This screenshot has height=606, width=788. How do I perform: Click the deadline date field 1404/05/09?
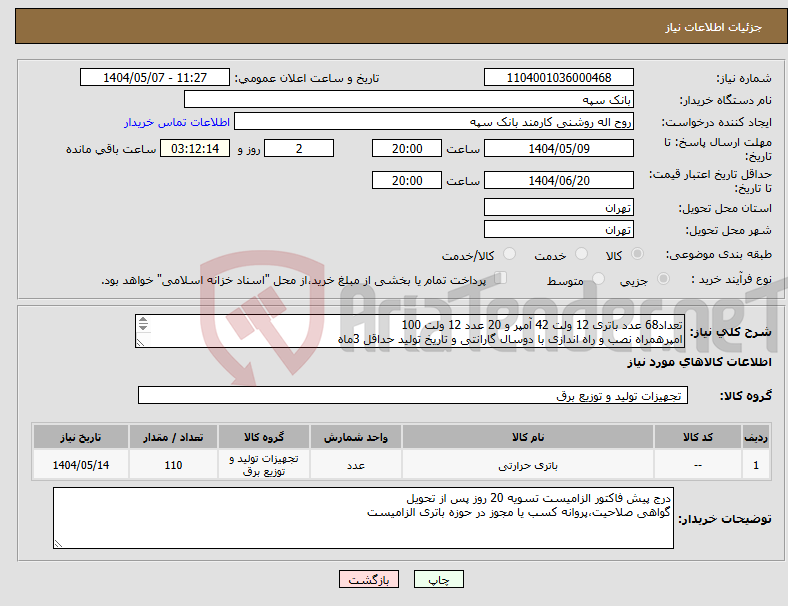pos(559,149)
